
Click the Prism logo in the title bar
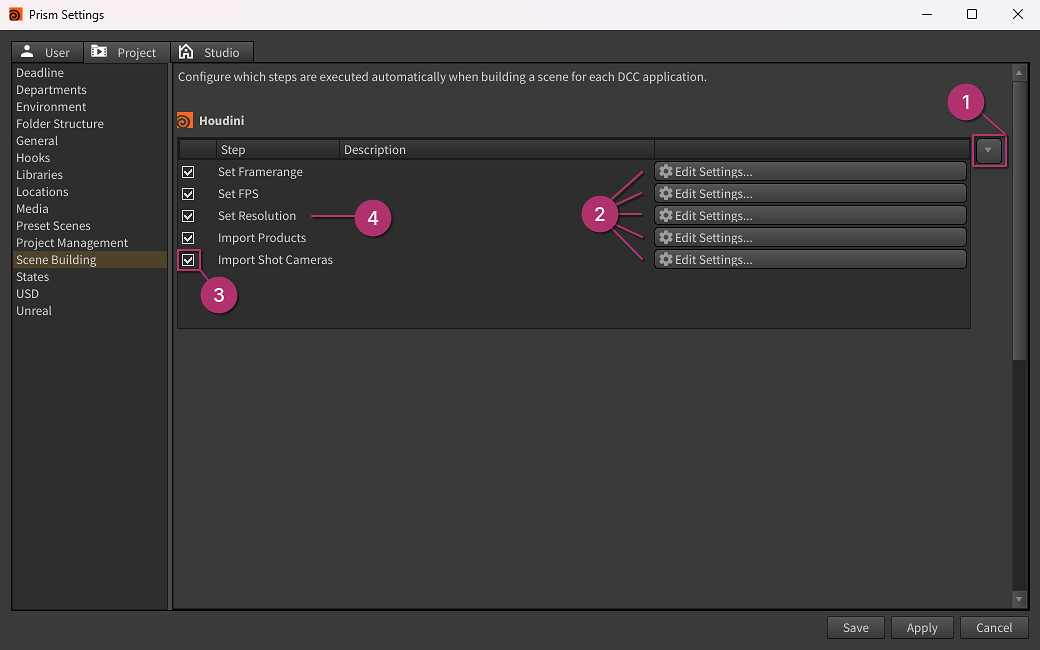coord(14,14)
